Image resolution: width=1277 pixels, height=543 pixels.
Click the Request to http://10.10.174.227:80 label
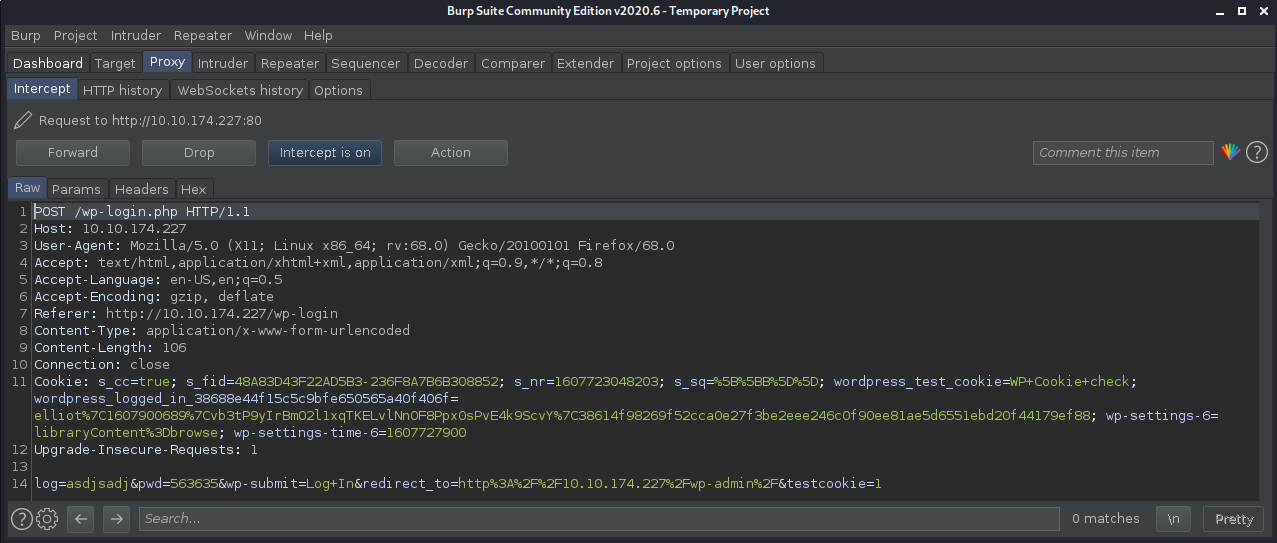click(150, 121)
